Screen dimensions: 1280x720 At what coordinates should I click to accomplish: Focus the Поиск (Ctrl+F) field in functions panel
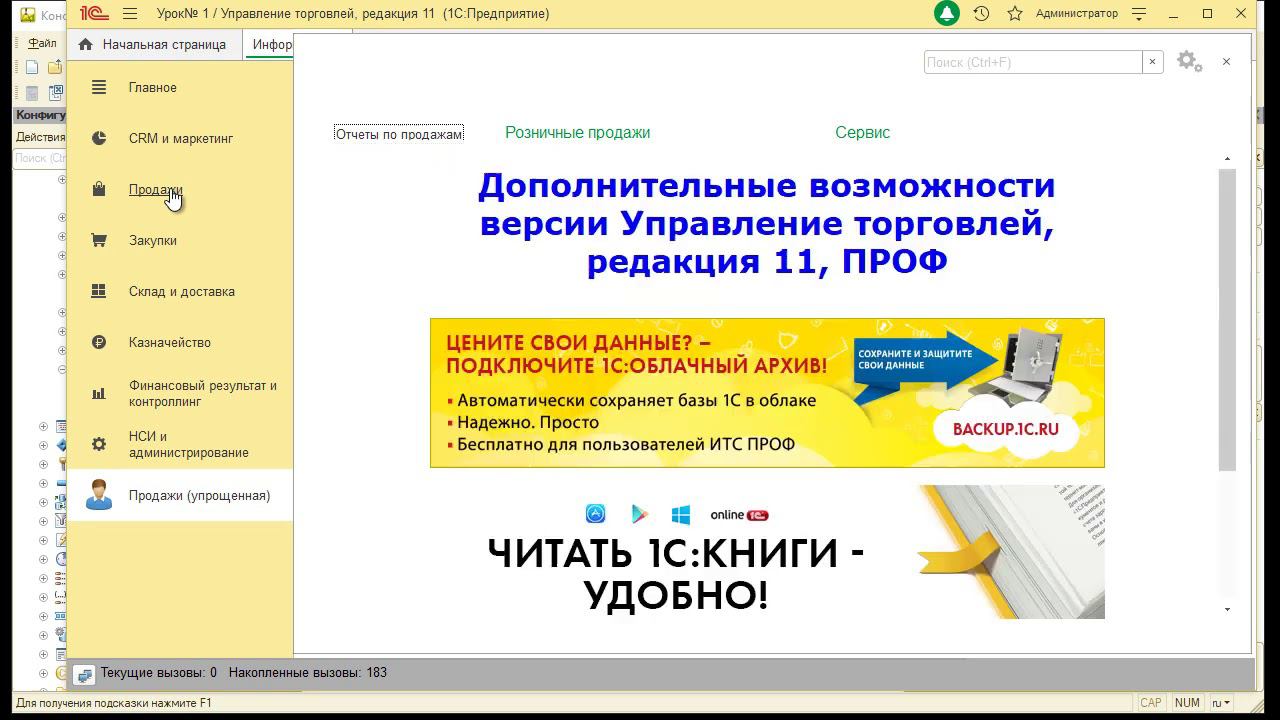pos(1033,62)
